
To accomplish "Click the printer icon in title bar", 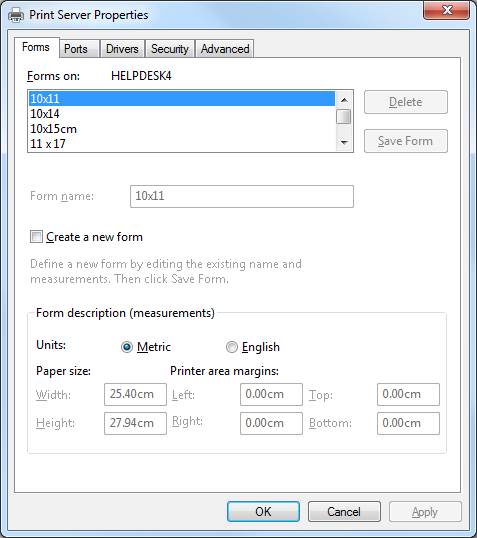I will pyautogui.click(x=16, y=15).
